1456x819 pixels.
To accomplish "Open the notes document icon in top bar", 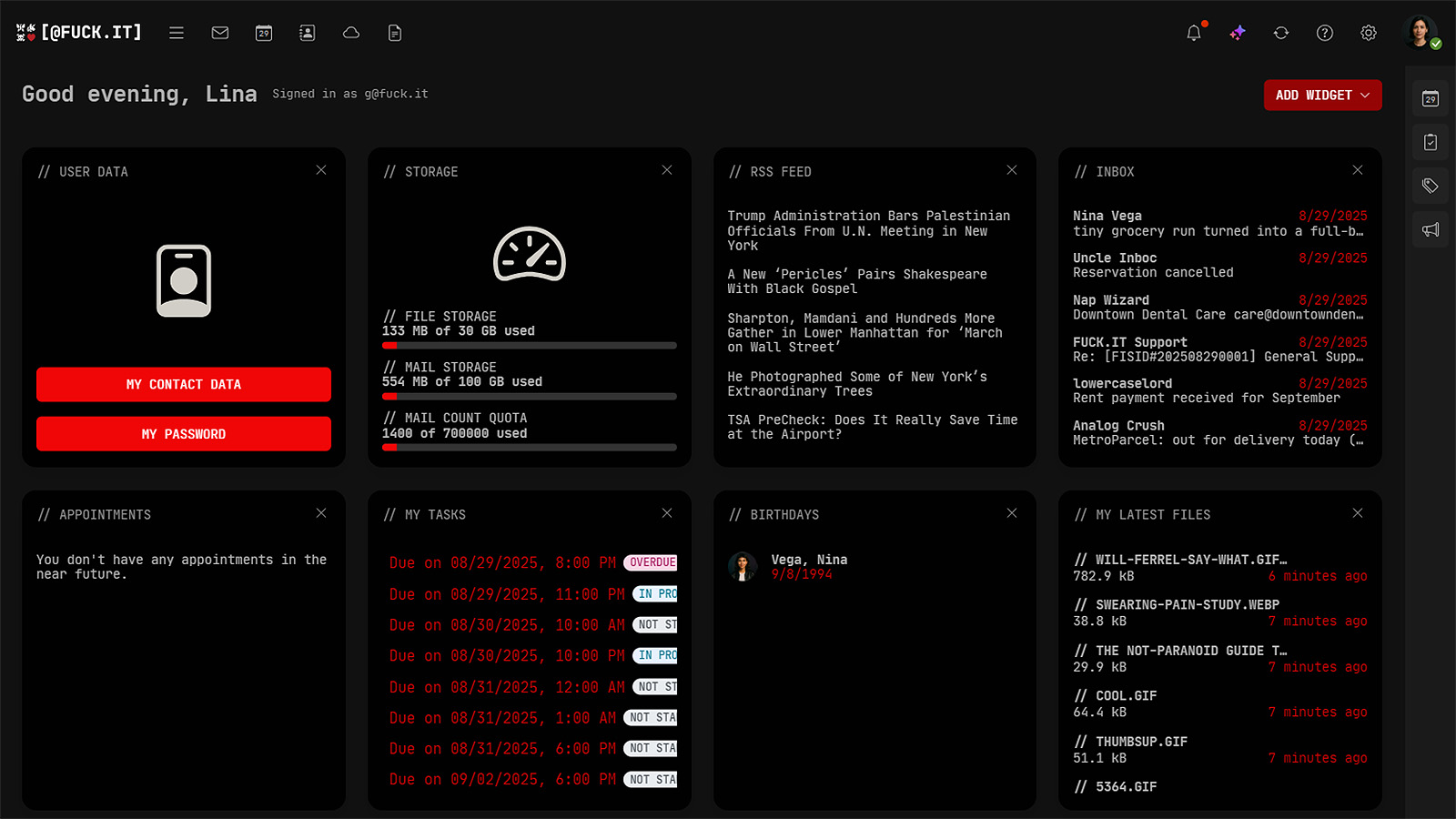I will pos(395,33).
